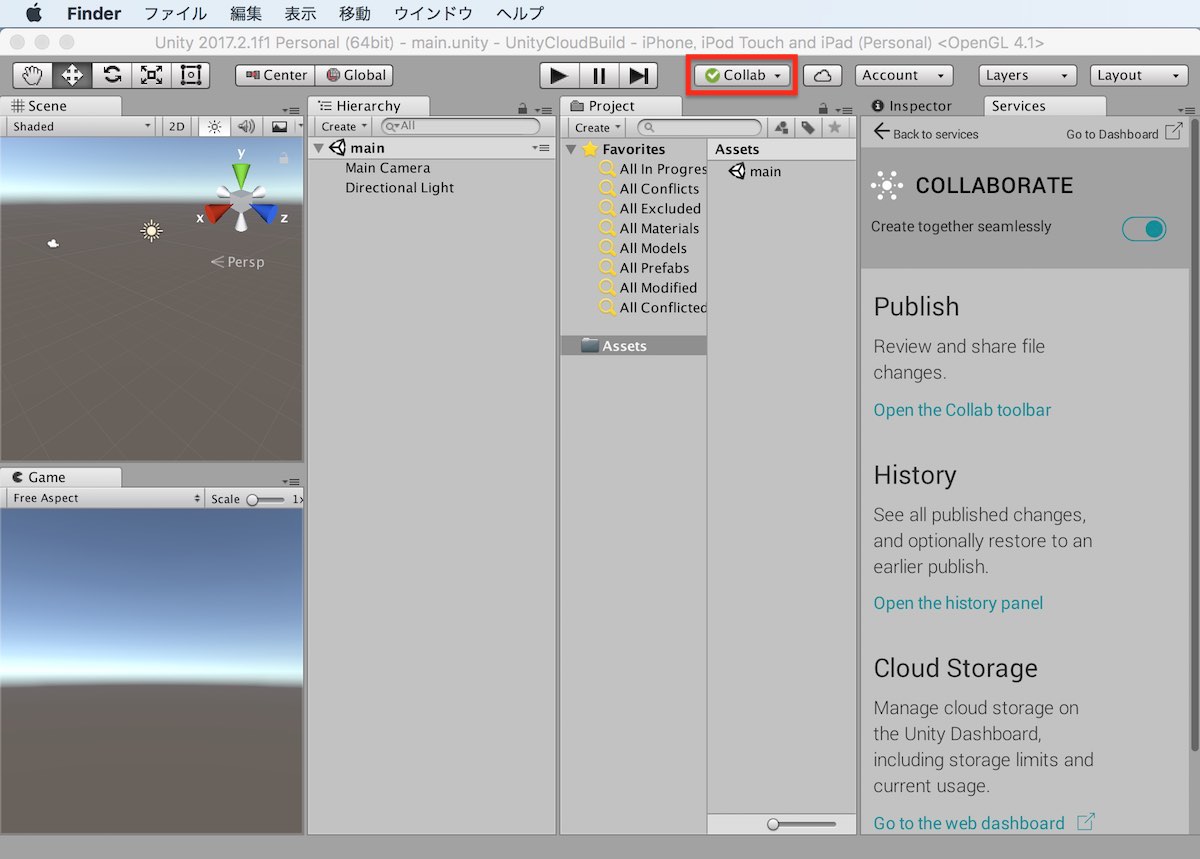Click the Project search field
Image resolution: width=1200 pixels, height=859 pixels.
[699, 127]
